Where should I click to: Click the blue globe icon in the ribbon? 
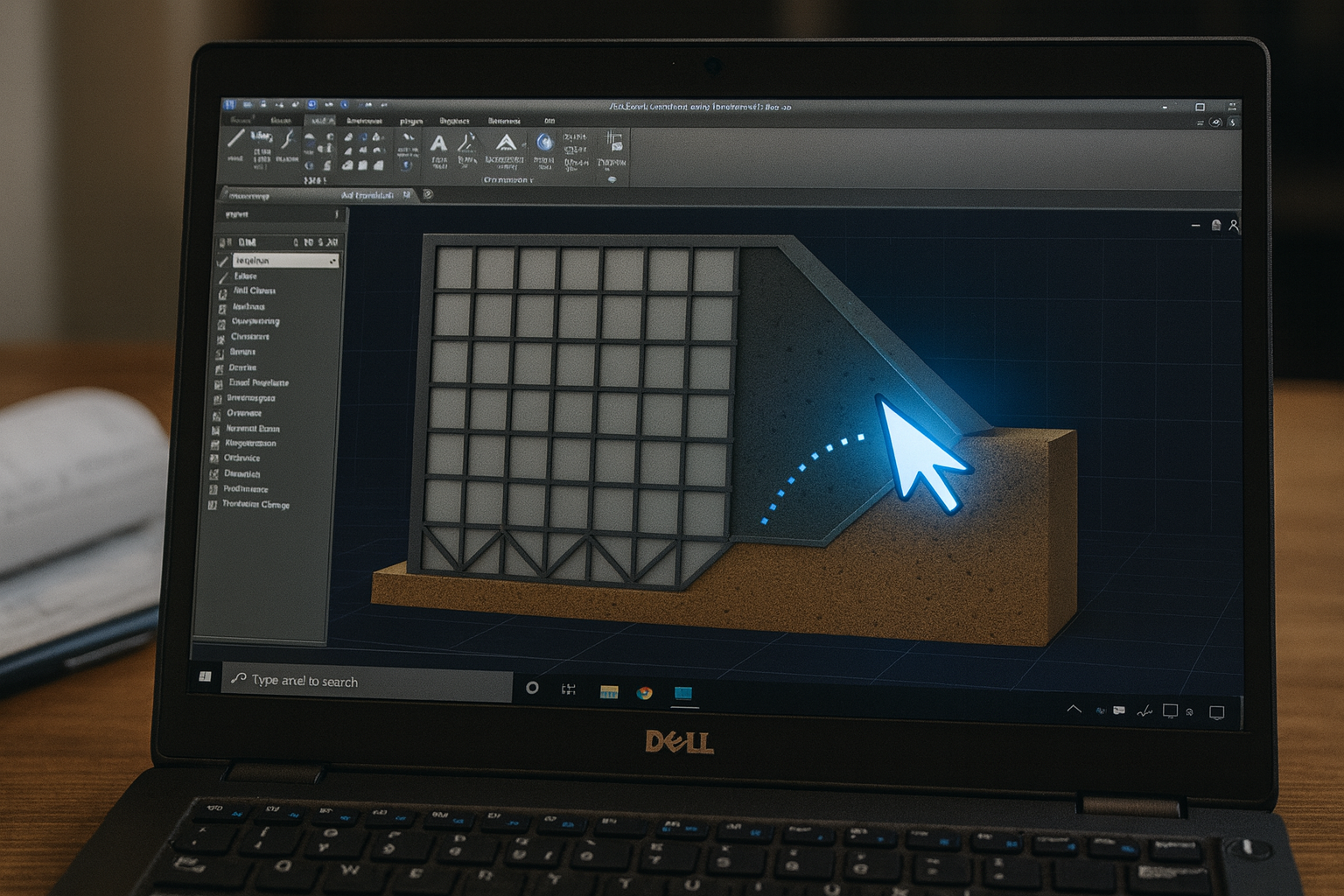click(x=544, y=143)
